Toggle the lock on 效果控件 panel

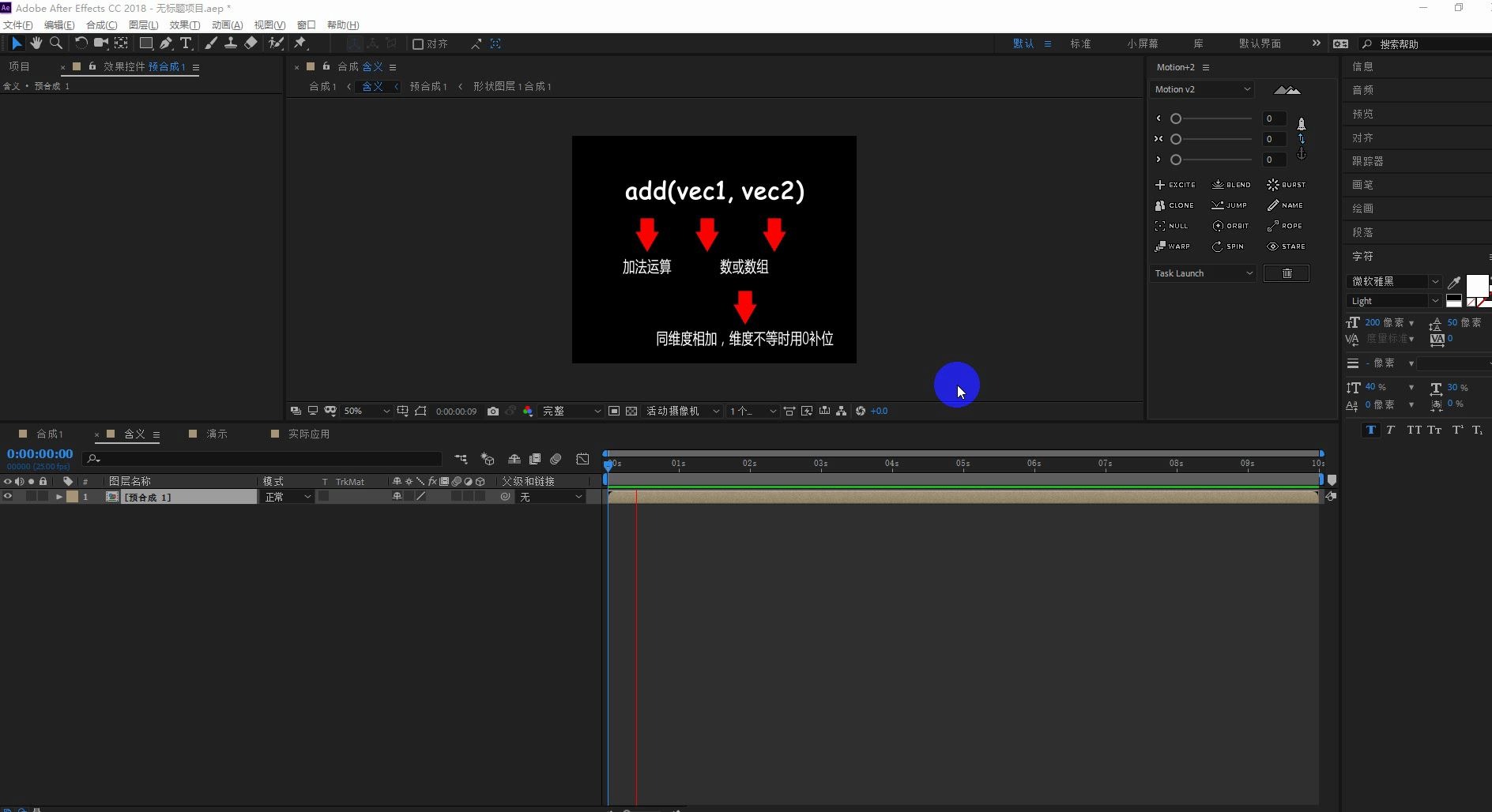point(92,66)
